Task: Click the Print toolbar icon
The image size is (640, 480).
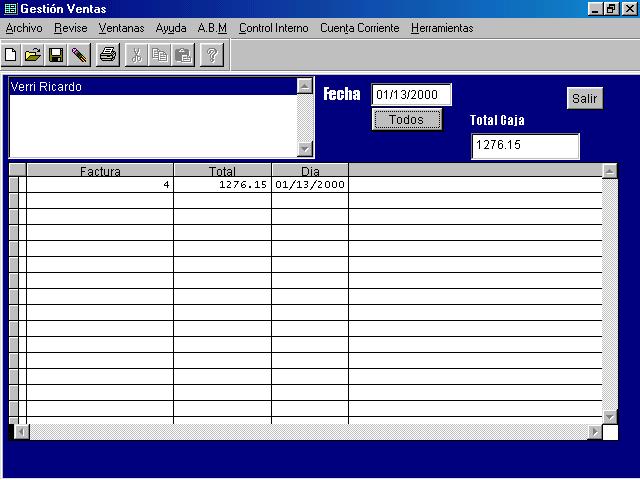Action: tap(108, 55)
